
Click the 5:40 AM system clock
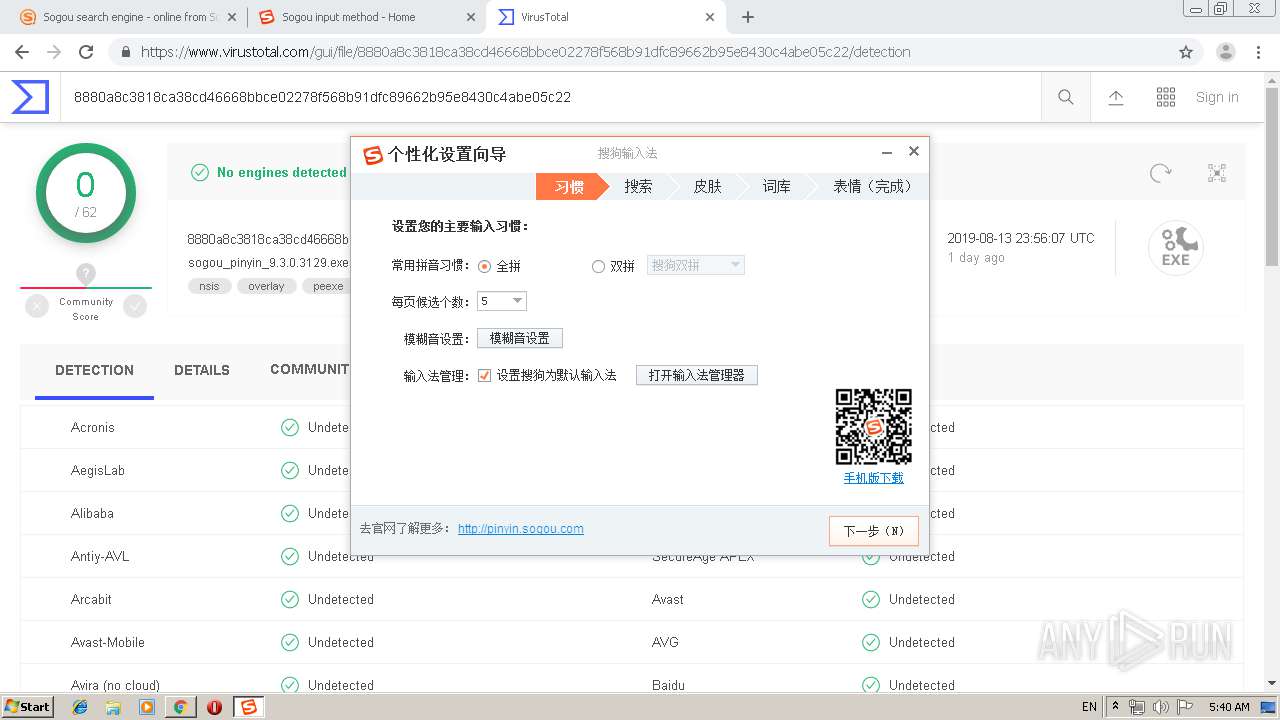pos(1229,707)
